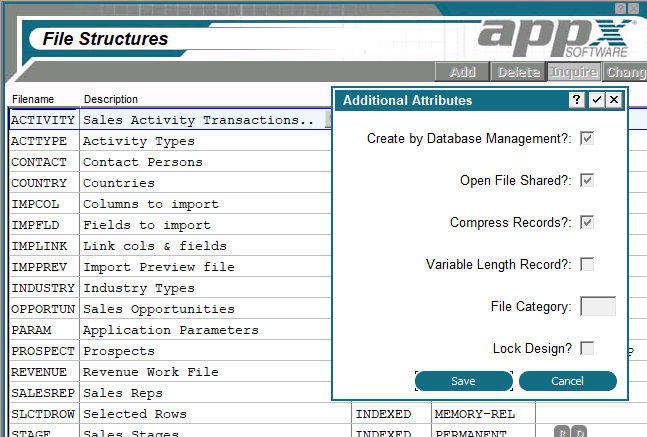
Task: Accept with the checkmark title-bar icon
Action: 597,100
